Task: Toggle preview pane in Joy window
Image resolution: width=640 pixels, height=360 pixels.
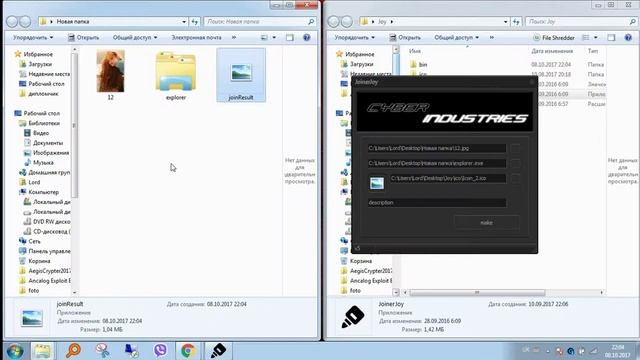Action: (611, 38)
